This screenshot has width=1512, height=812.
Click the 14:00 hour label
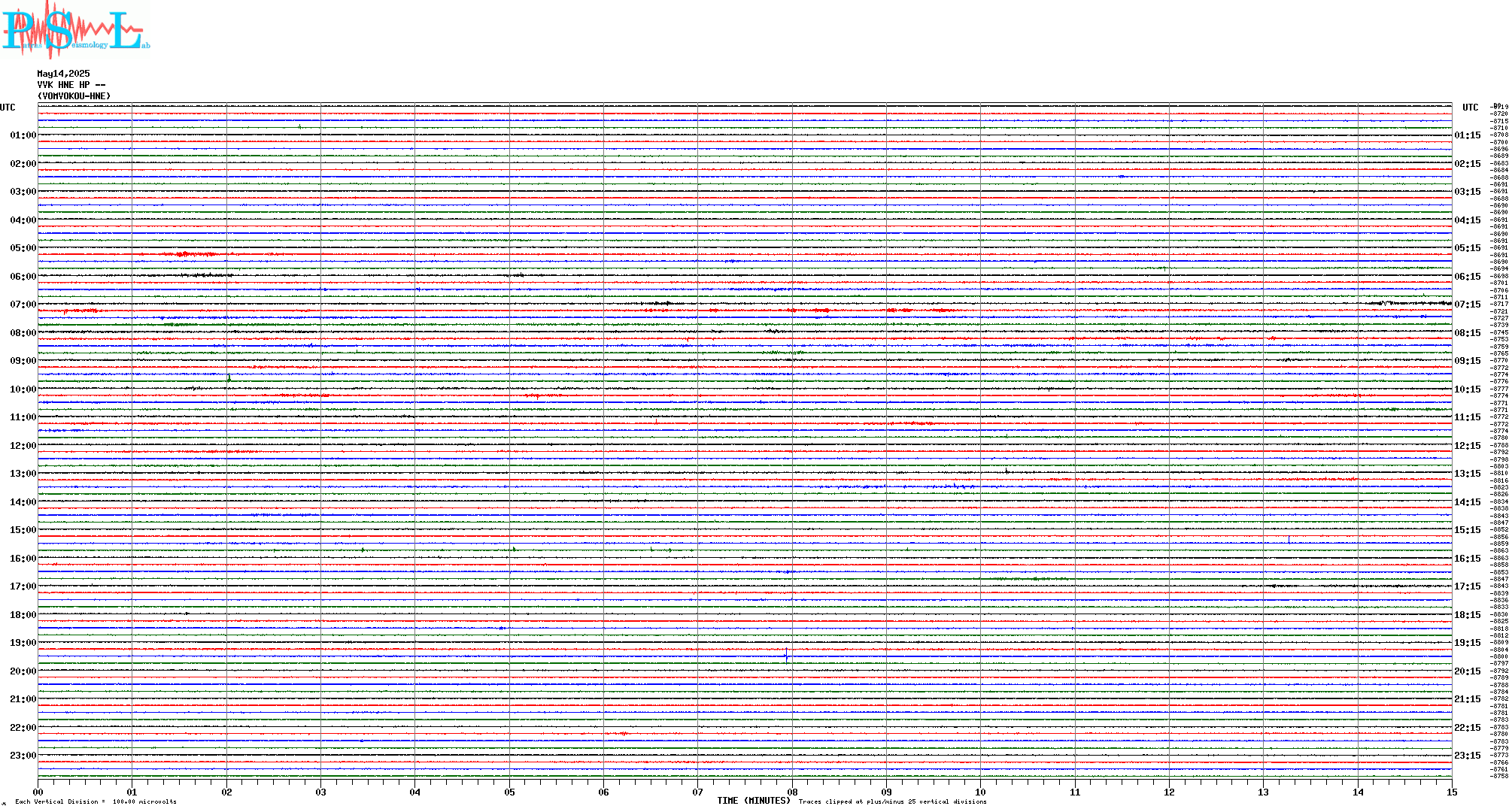23,502
